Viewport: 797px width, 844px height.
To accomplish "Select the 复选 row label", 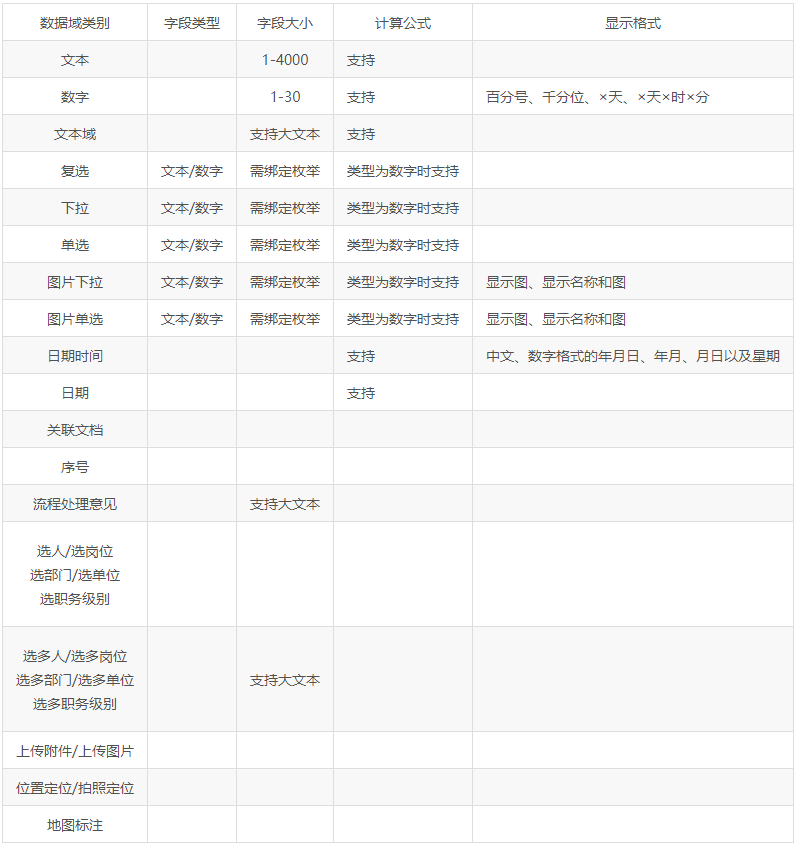I will (x=75, y=172).
